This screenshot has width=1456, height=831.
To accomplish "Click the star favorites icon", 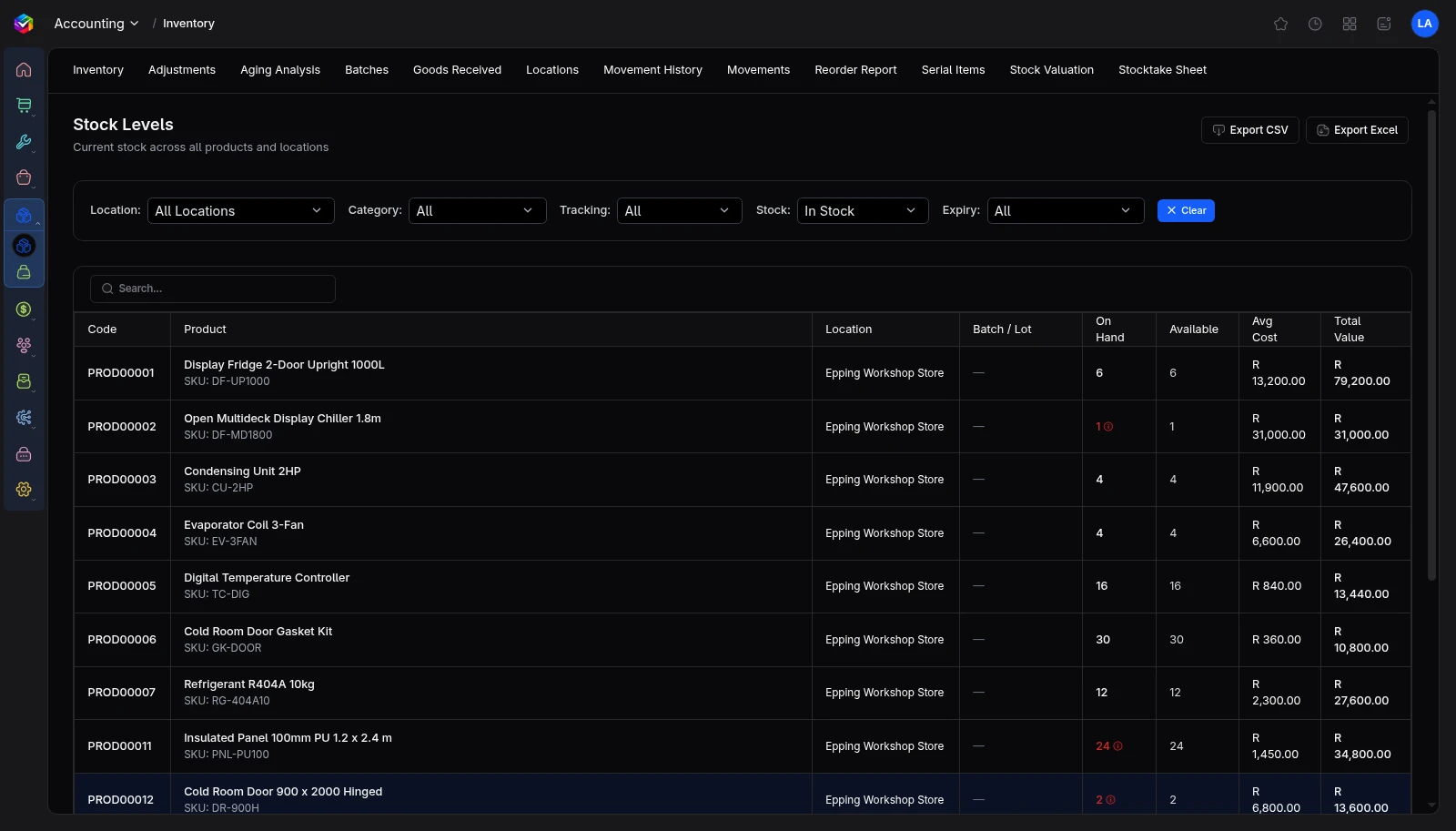I will (1280, 24).
